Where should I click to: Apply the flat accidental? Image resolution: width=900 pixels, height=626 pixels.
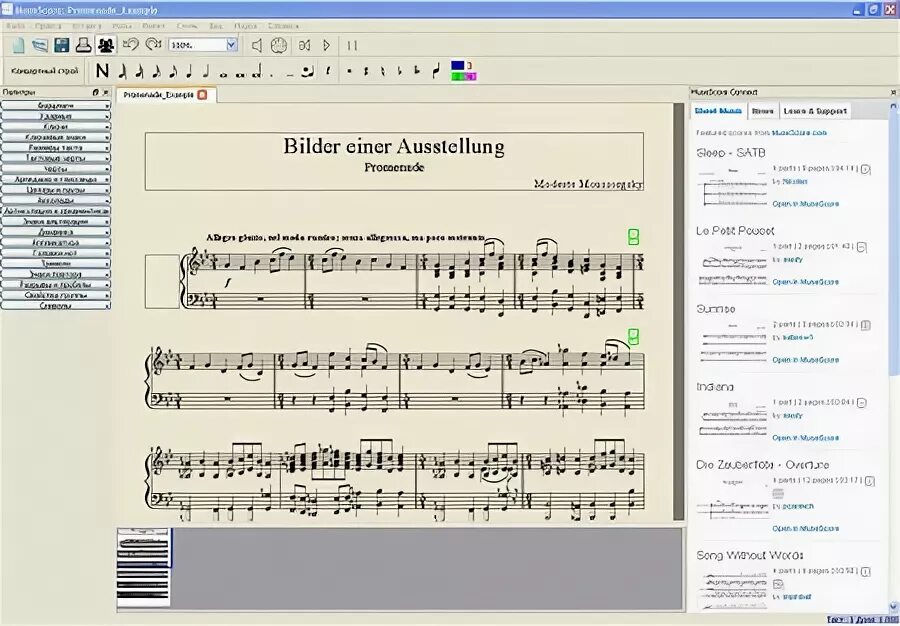400,72
